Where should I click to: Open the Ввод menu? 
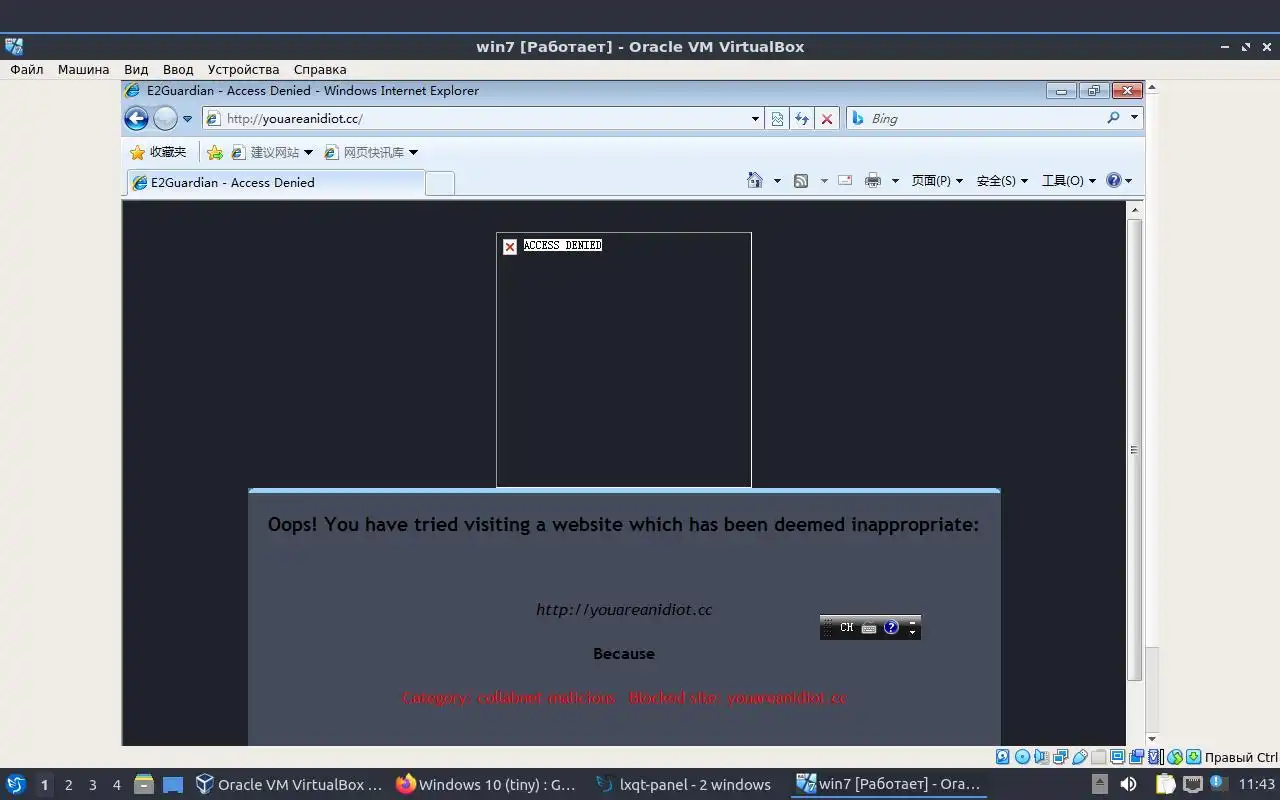[x=178, y=69]
